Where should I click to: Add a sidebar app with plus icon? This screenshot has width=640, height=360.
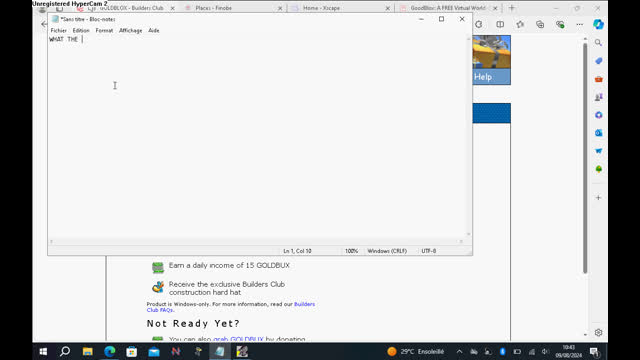point(598,198)
